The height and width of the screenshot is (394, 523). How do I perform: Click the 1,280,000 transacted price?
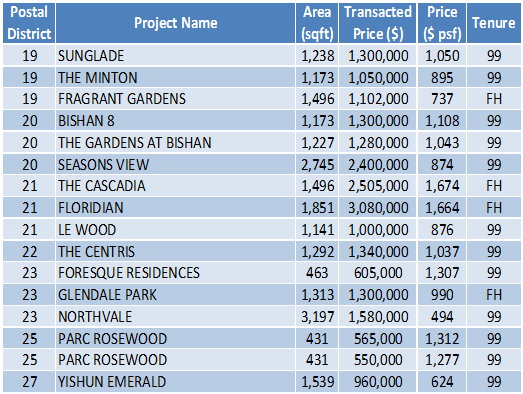pyautogui.click(x=378, y=142)
